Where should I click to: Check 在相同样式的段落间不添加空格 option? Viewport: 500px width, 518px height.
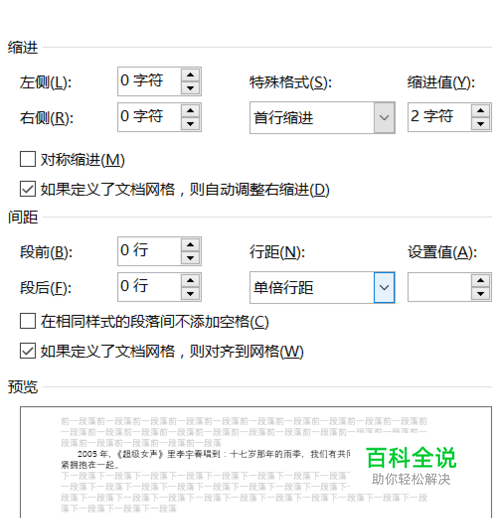pos(28,321)
